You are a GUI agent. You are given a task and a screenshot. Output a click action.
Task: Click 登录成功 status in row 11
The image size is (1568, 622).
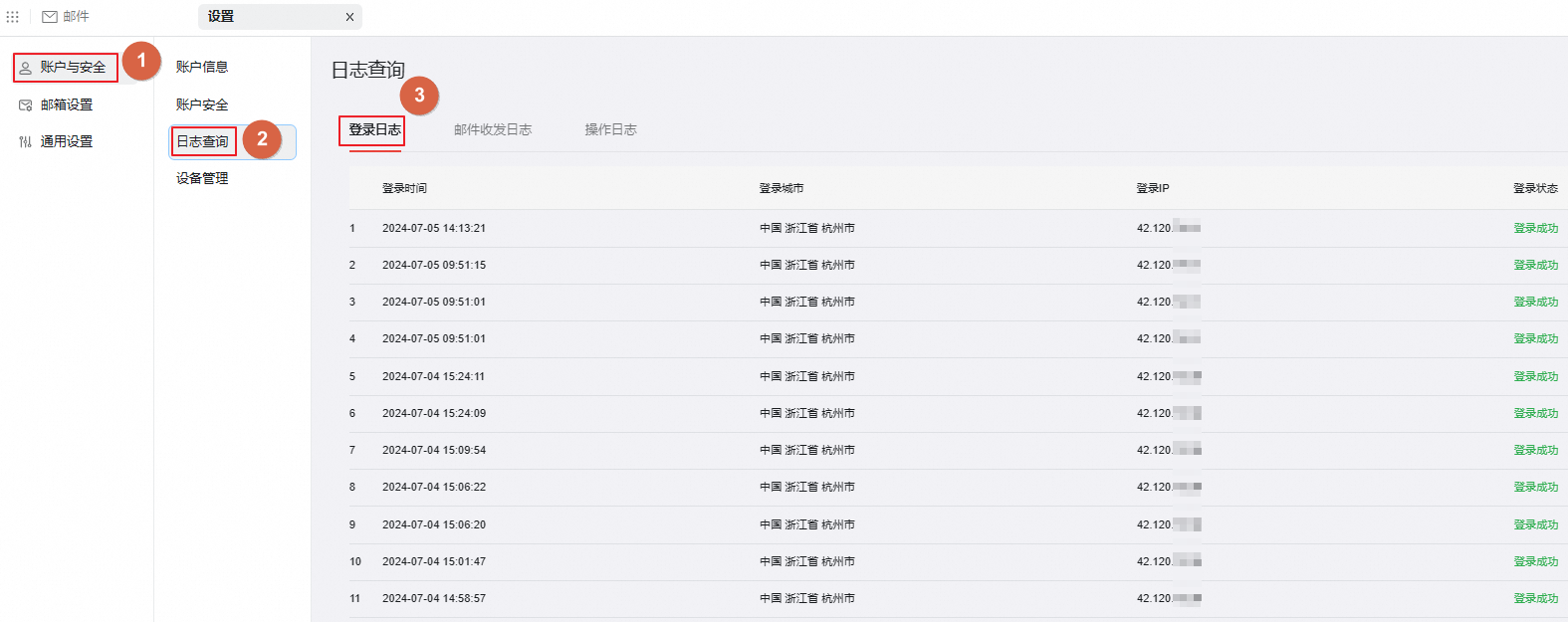[x=1535, y=598]
